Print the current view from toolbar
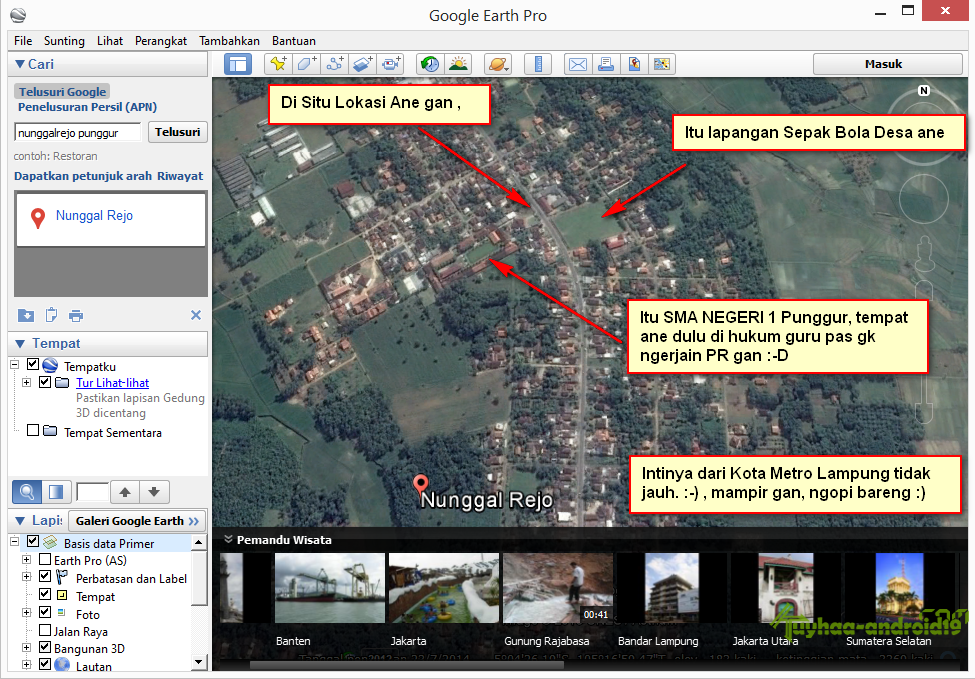This screenshot has width=975, height=679. [606, 64]
